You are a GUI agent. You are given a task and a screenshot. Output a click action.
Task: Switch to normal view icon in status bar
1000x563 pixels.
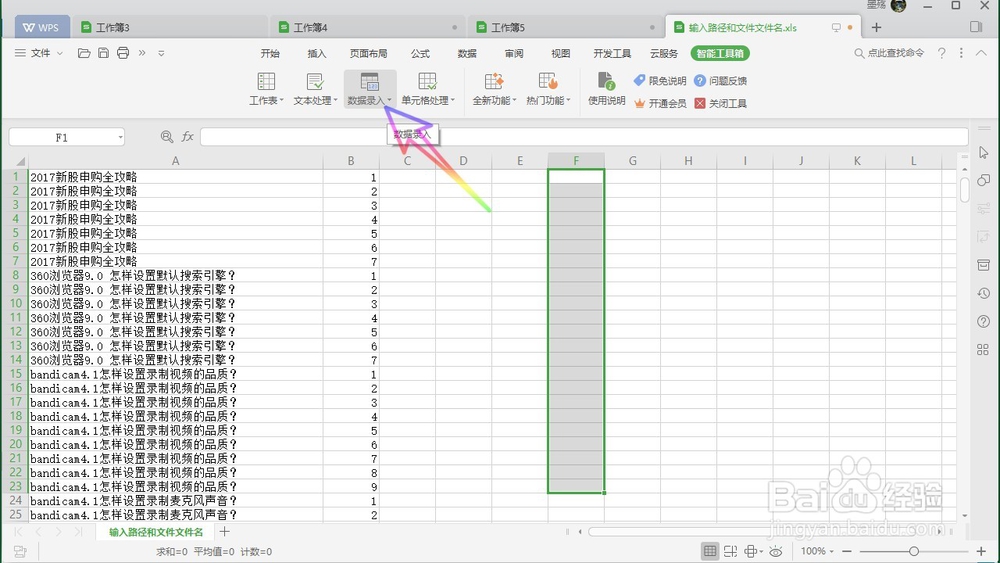(709, 551)
